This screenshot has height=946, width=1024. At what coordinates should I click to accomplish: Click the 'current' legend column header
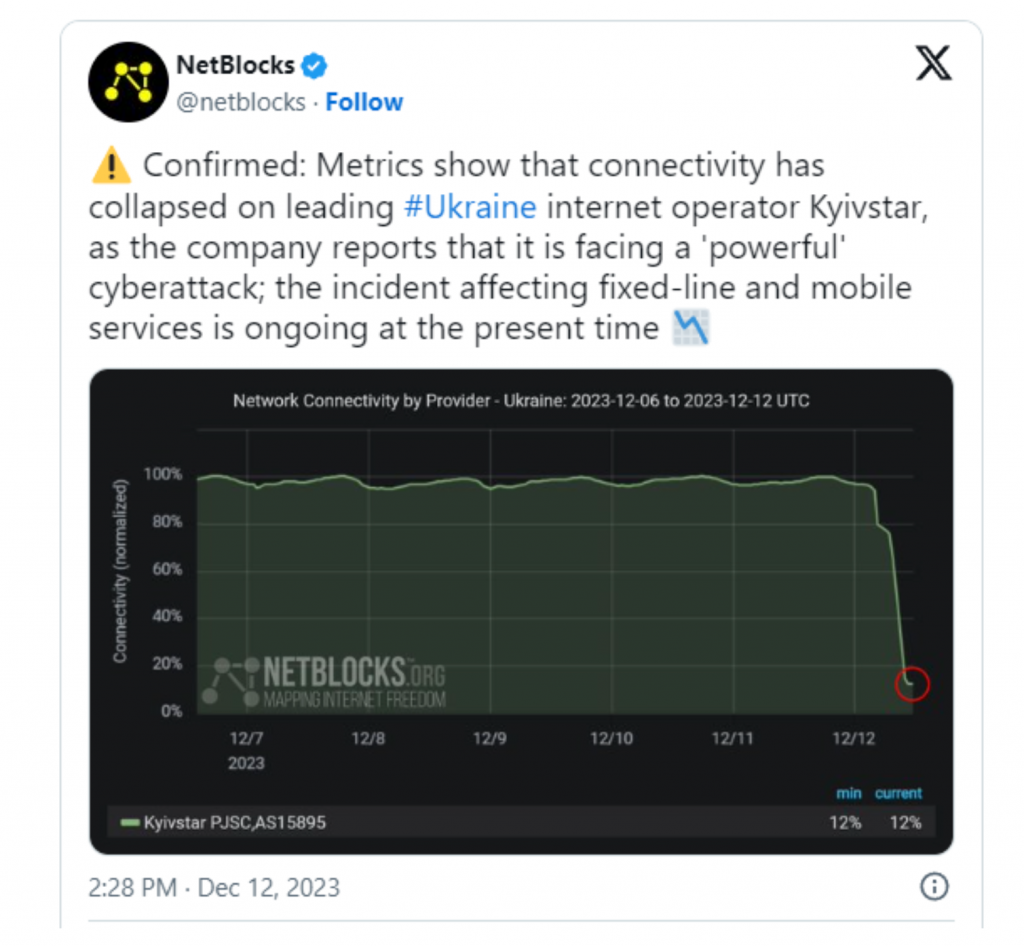[898, 793]
